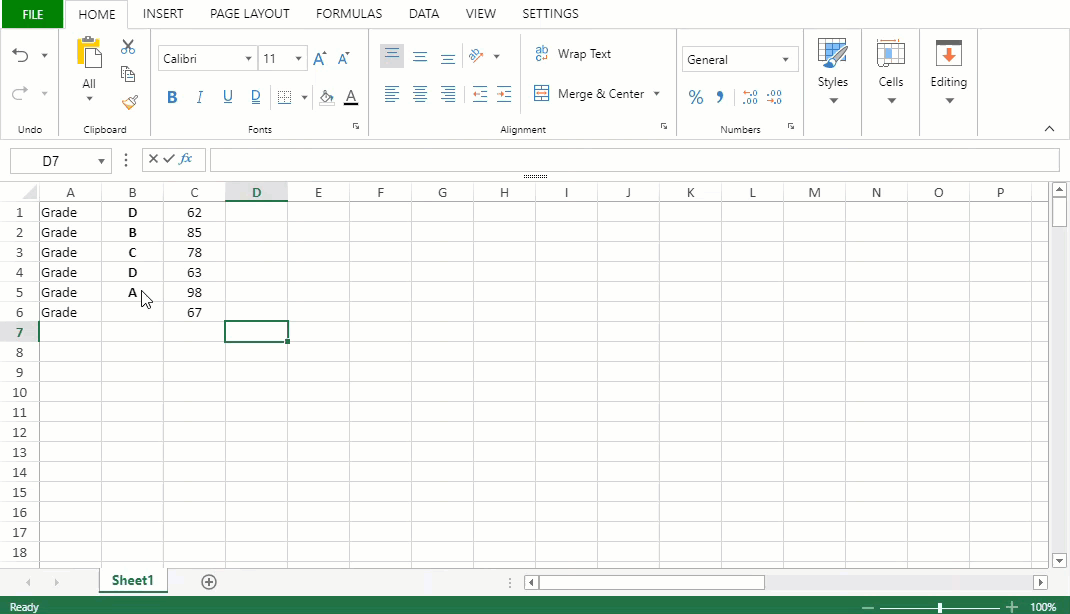This screenshot has height=614, width=1070.
Task: Open the Alignment dialog launcher
Action: pyautogui.click(x=663, y=126)
